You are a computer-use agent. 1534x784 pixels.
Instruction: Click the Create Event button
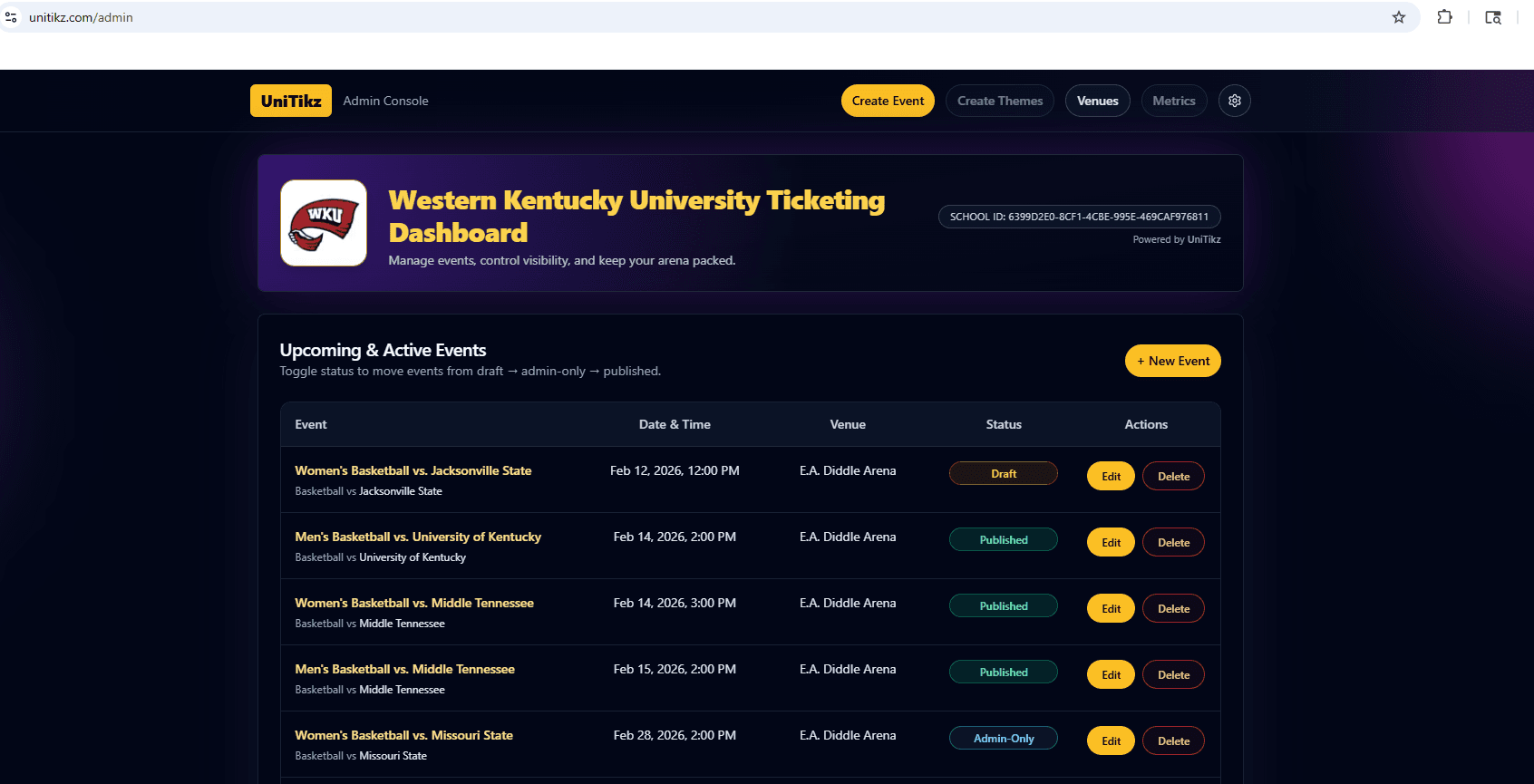click(888, 101)
